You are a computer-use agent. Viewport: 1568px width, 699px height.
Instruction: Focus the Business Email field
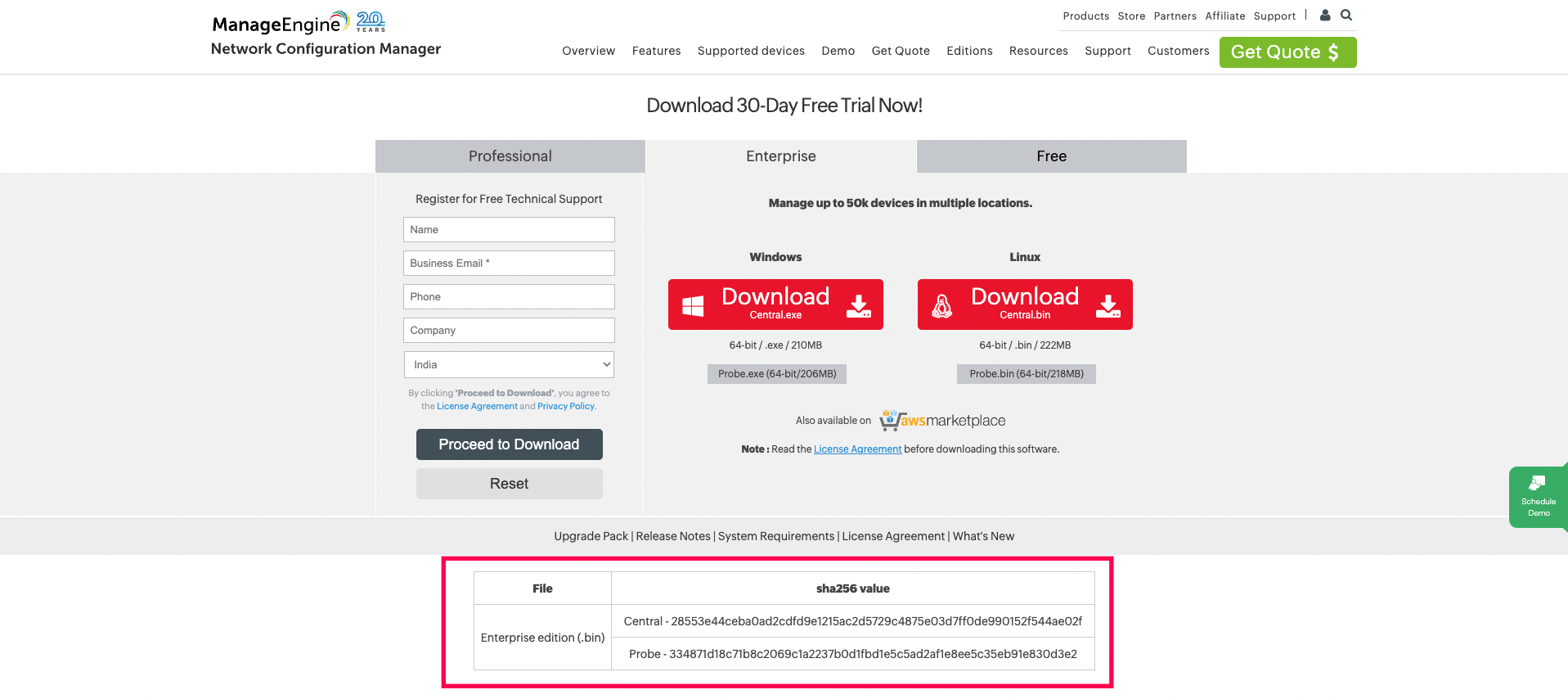point(509,263)
